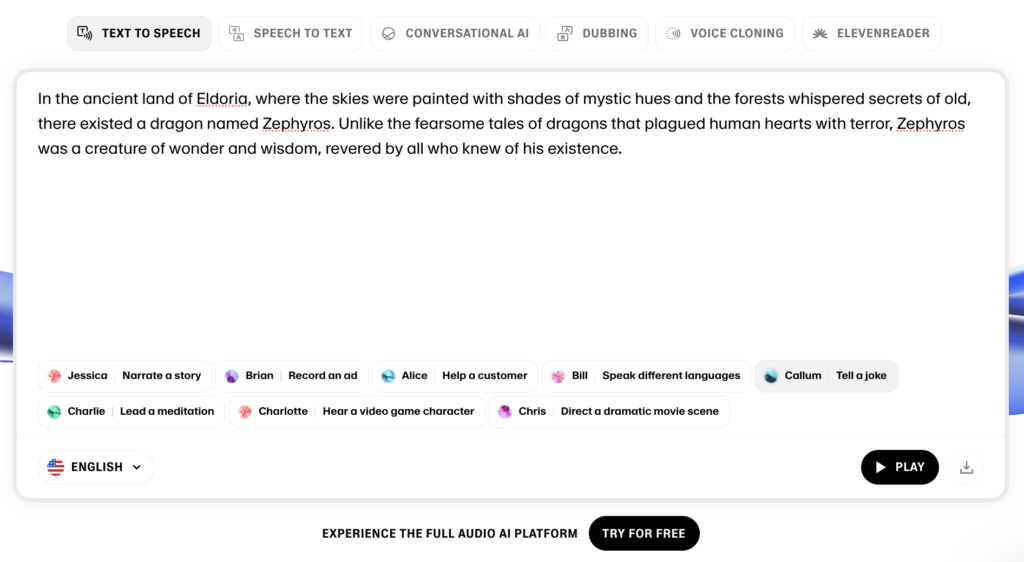1024x562 pixels.
Task: Expand the language chevron arrow
Action: pos(137,467)
